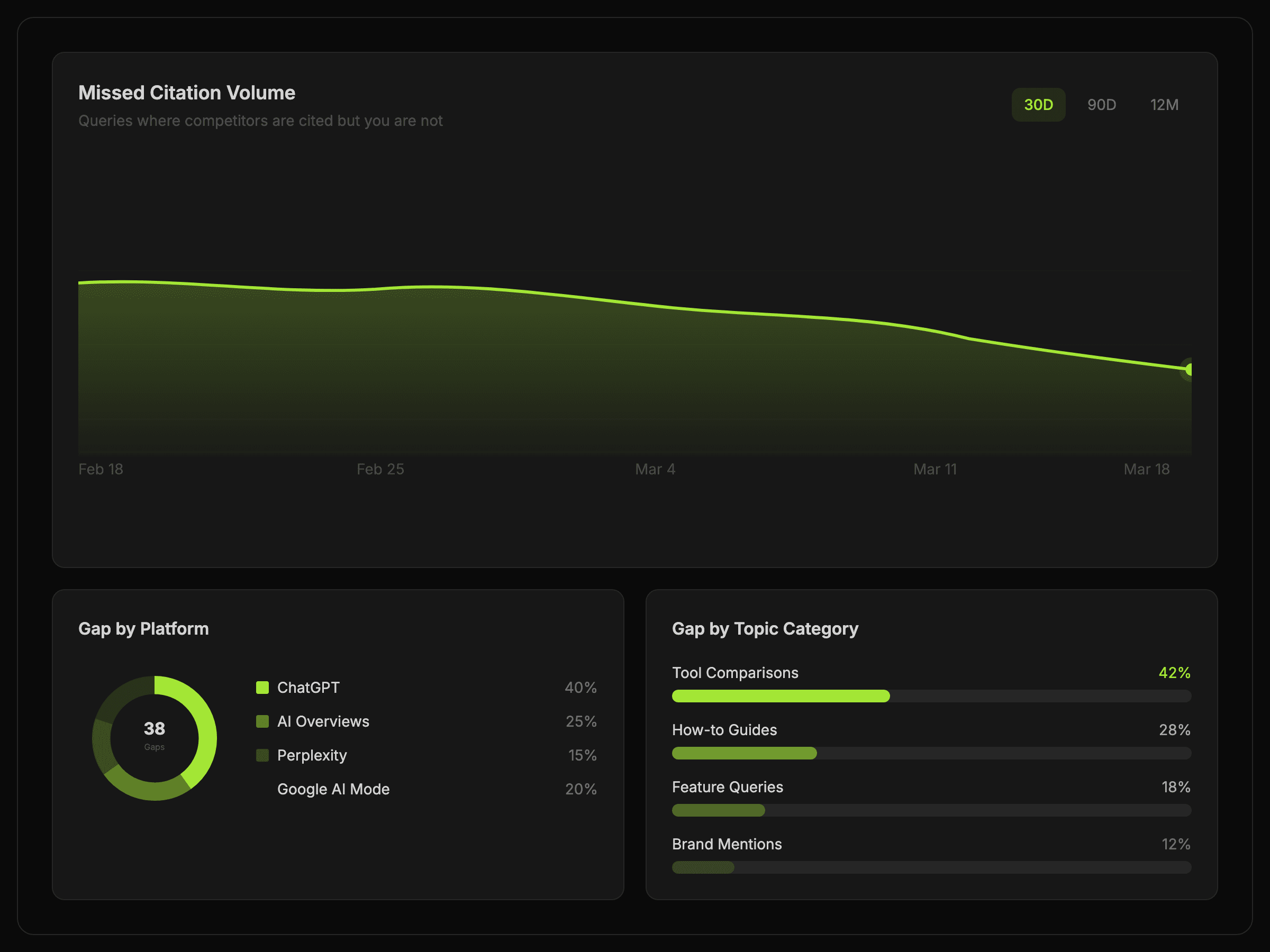Click the Tool Comparisons progress bar
The height and width of the screenshot is (952, 1270).
781,696
